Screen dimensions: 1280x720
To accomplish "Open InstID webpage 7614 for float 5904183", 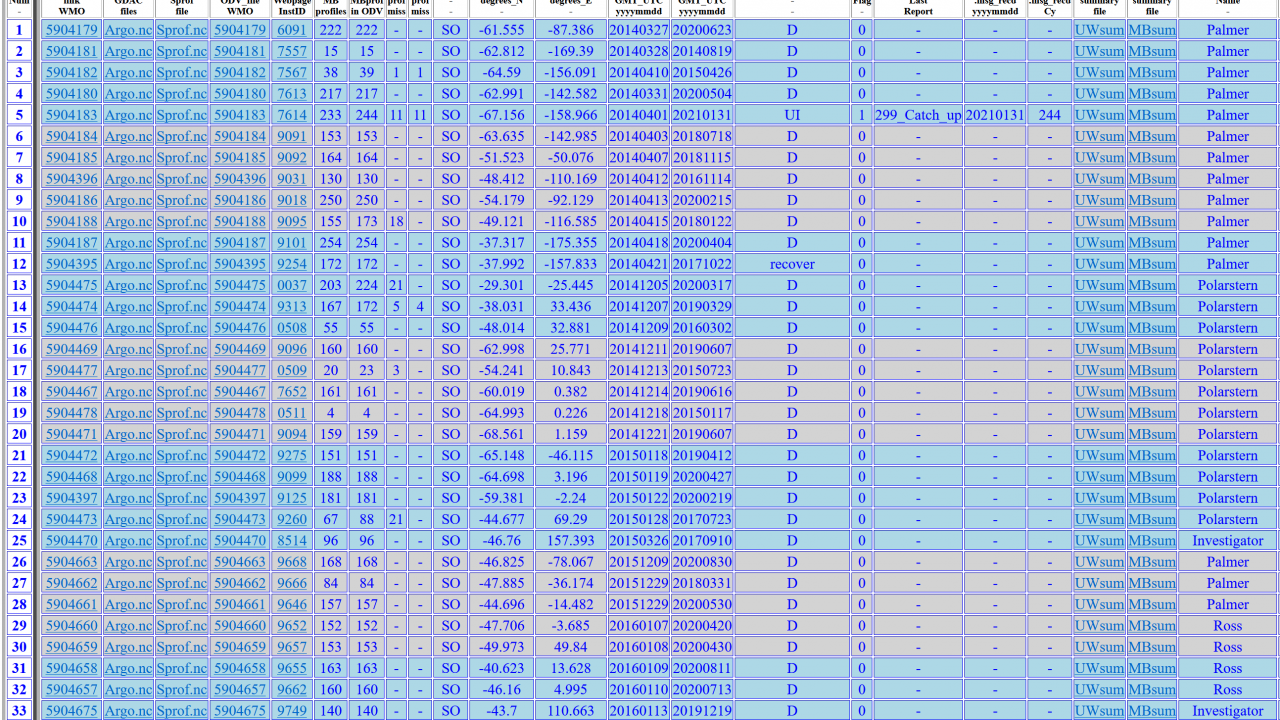I will point(291,115).
